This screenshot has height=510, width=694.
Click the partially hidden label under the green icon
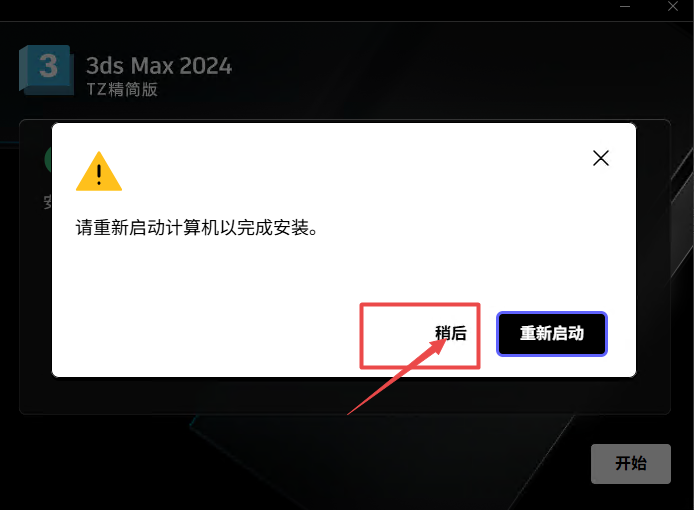48,201
